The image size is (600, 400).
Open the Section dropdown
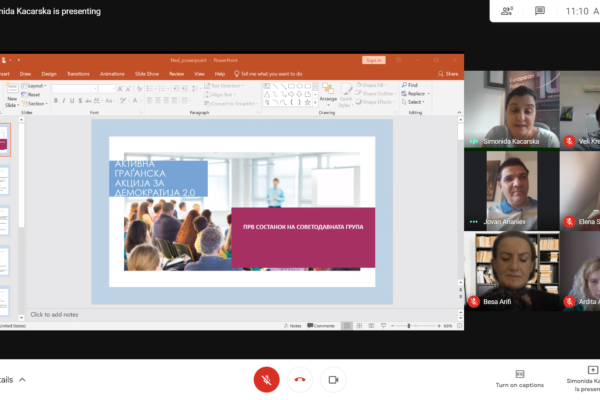pos(35,104)
